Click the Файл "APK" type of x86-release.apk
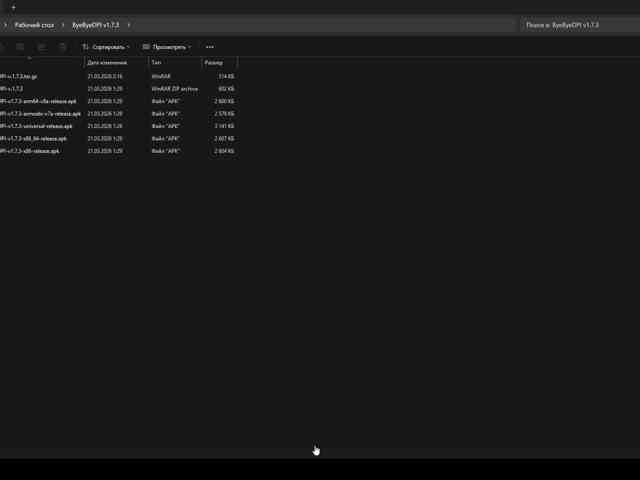Viewport: 640px width, 480px height. tap(166, 151)
